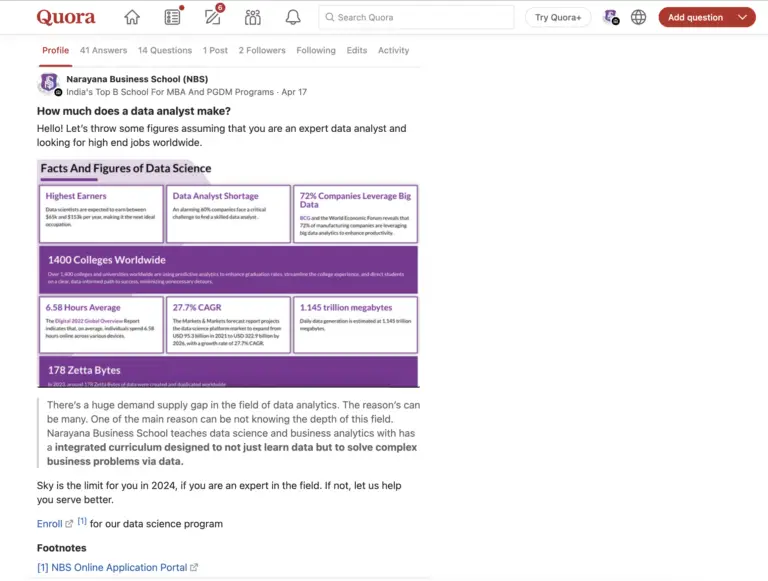This screenshot has height=581, width=768.
Task: Open the profile avatar menu
Action: pos(609,17)
